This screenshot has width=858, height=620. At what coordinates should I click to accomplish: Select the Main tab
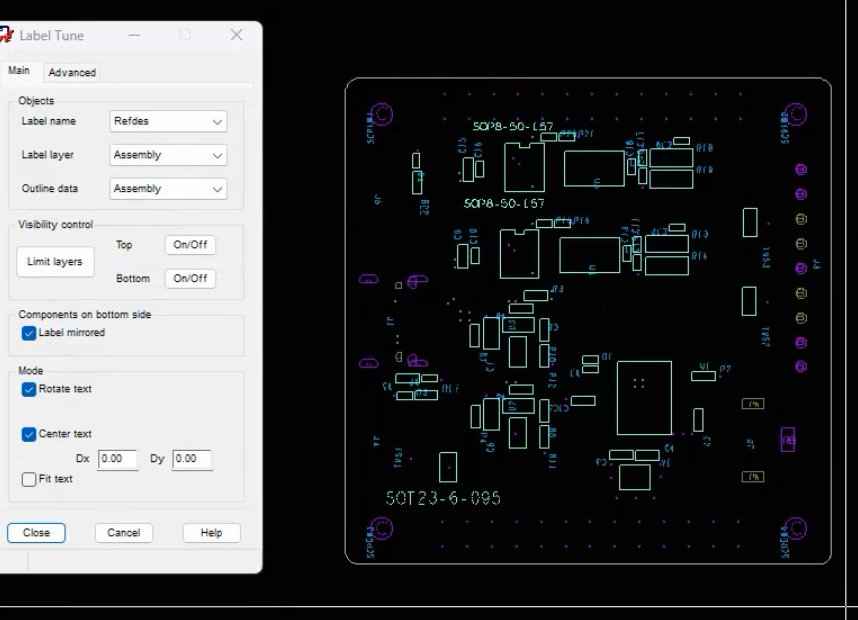click(19, 71)
